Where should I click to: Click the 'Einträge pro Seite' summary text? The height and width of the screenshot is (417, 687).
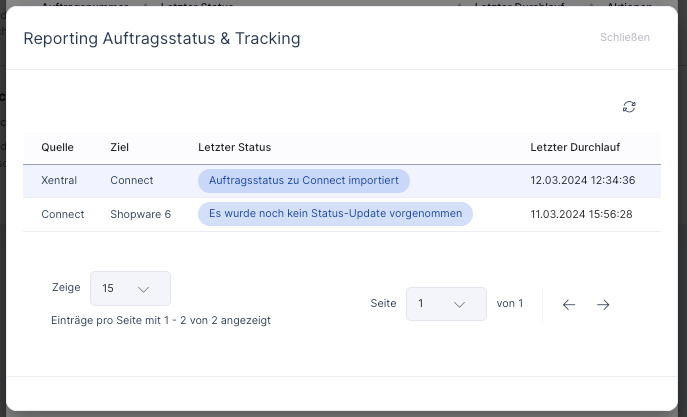[161, 321]
